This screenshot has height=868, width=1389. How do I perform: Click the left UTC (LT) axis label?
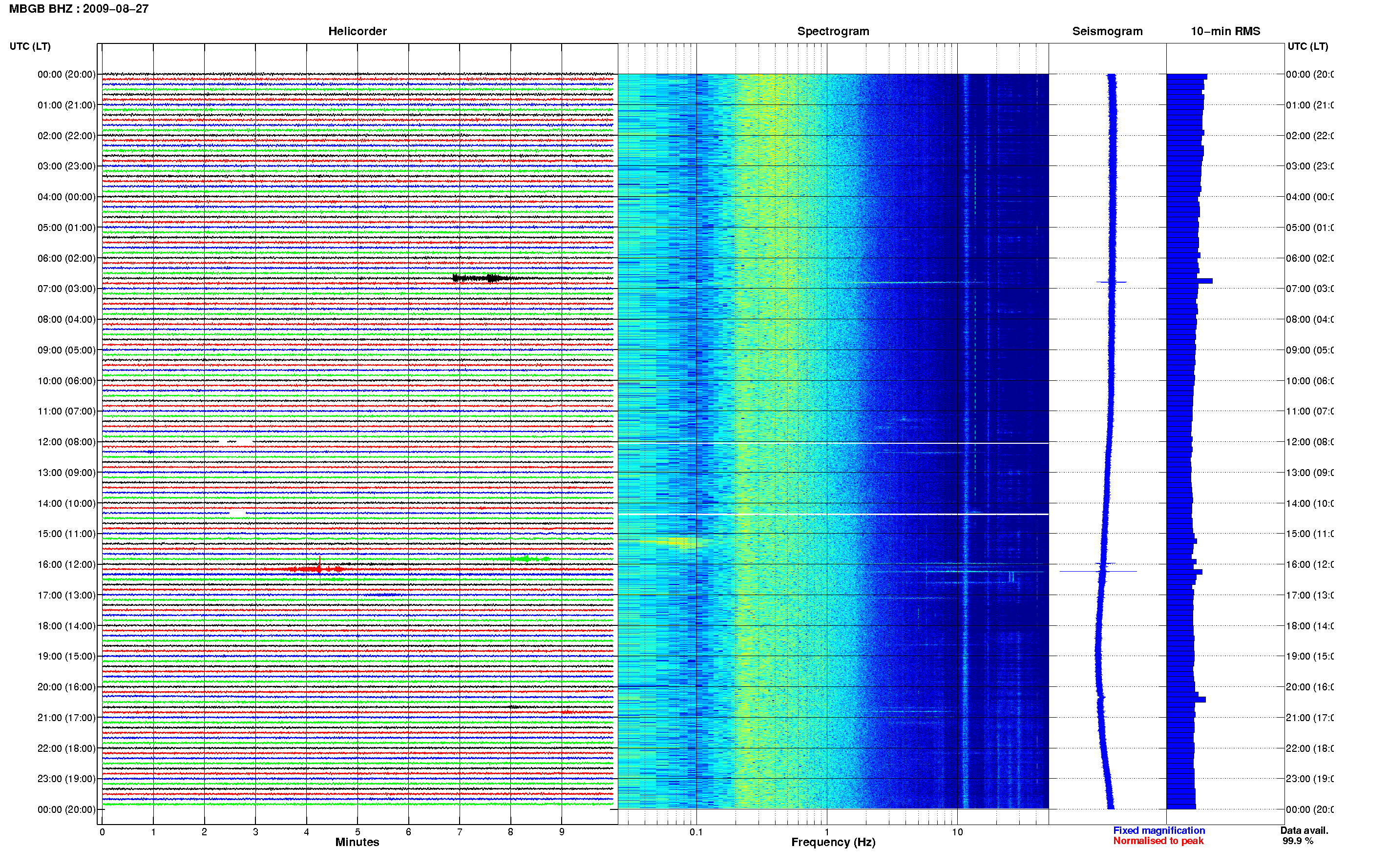[30, 46]
